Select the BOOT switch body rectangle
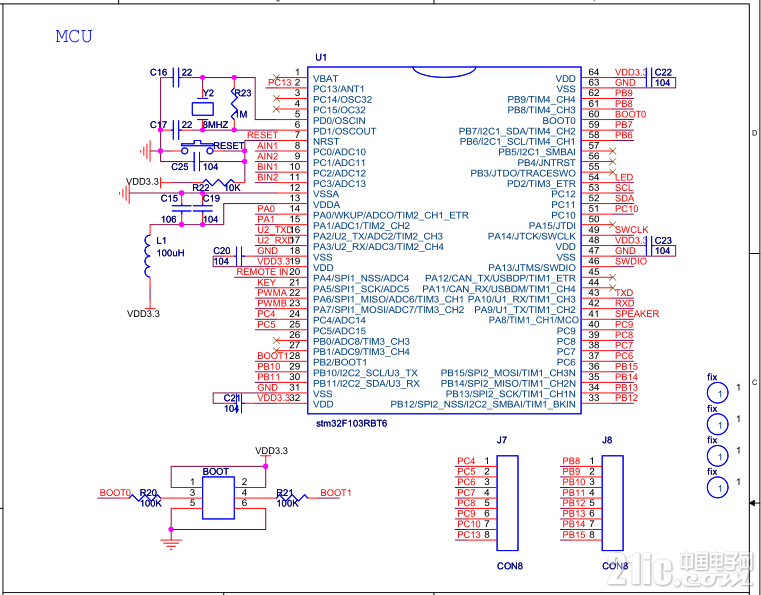761x595 pixels. (218, 498)
